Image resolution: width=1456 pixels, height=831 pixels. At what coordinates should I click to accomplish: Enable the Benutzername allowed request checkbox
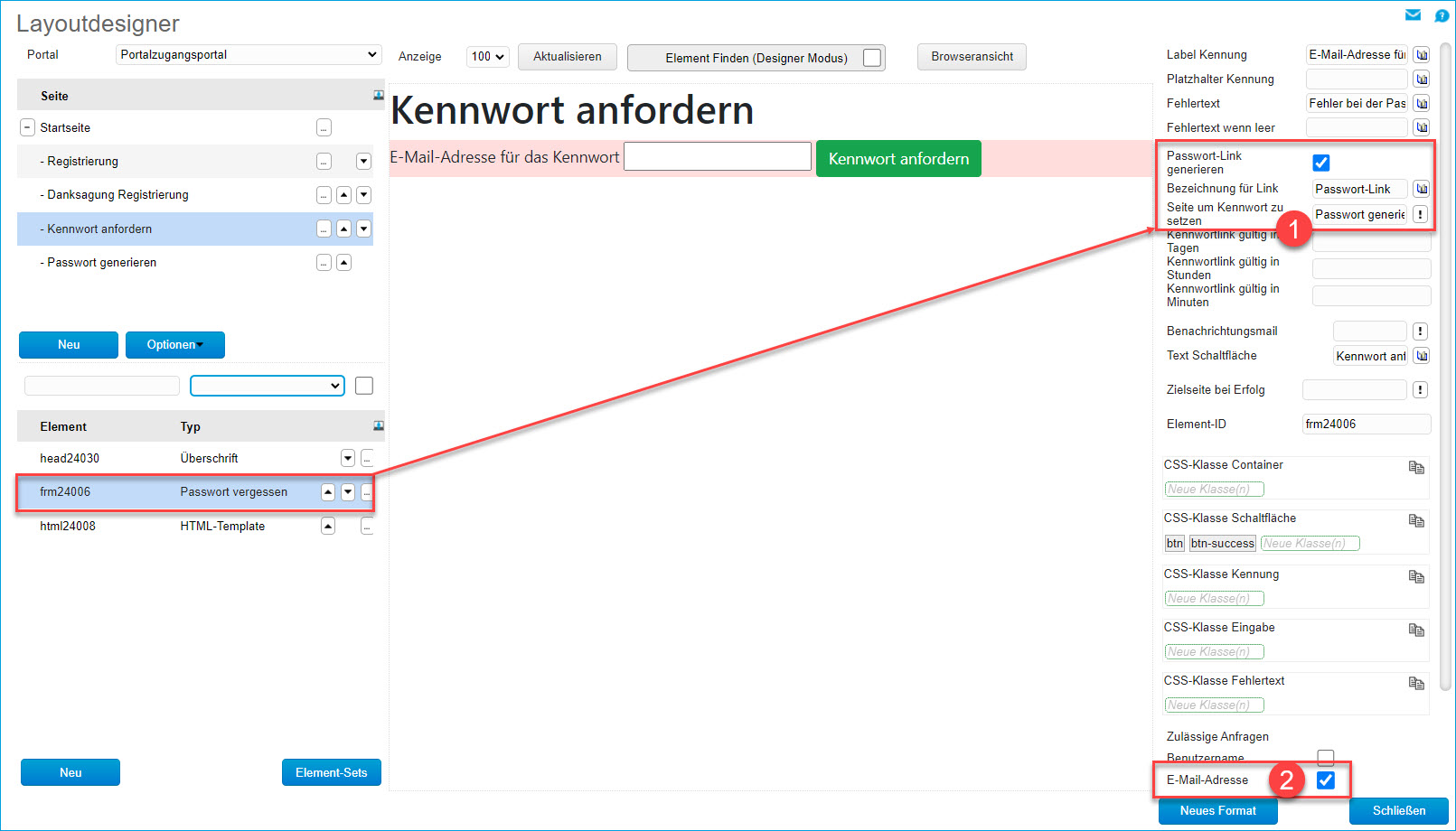[x=1326, y=757]
